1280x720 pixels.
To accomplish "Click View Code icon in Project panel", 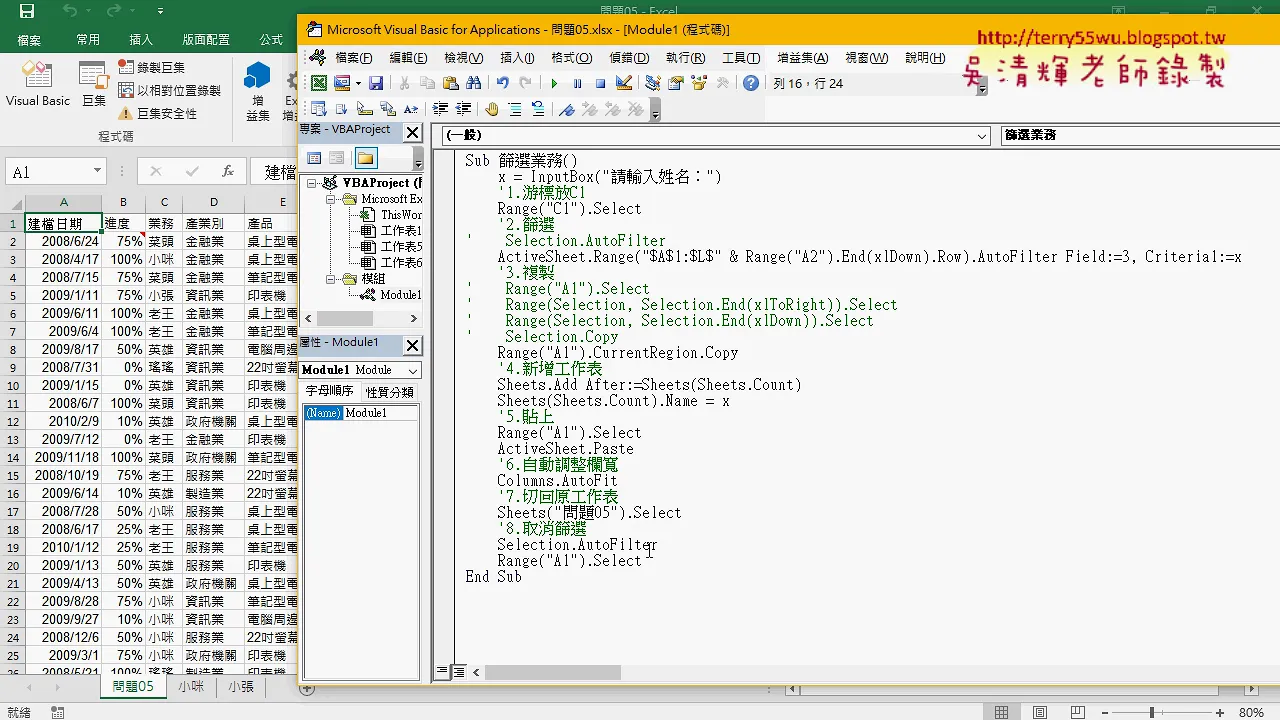I will click(314, 158).
